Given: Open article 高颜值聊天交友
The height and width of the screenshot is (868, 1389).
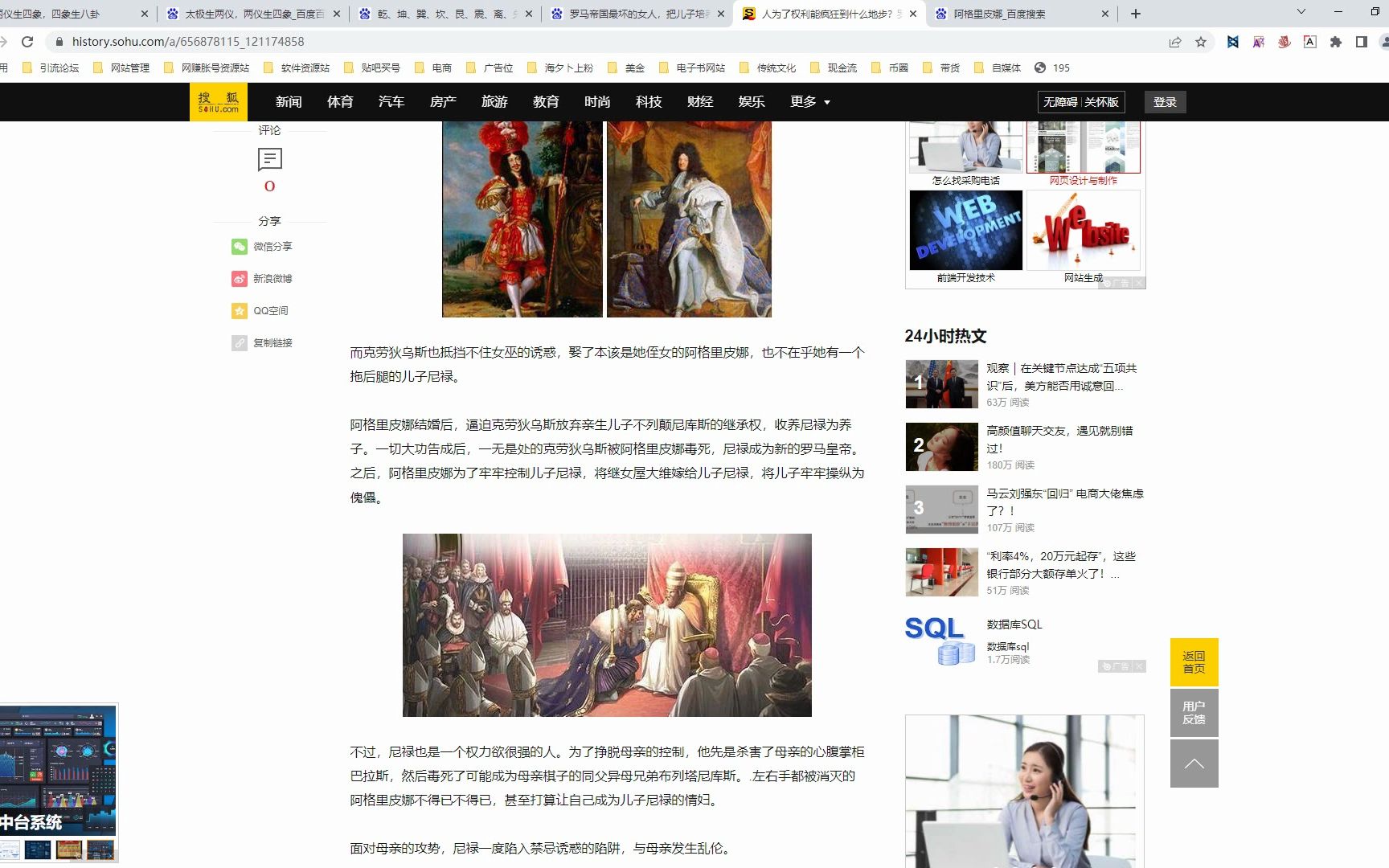Looking at the screenshot, I should coord(1059,440).
